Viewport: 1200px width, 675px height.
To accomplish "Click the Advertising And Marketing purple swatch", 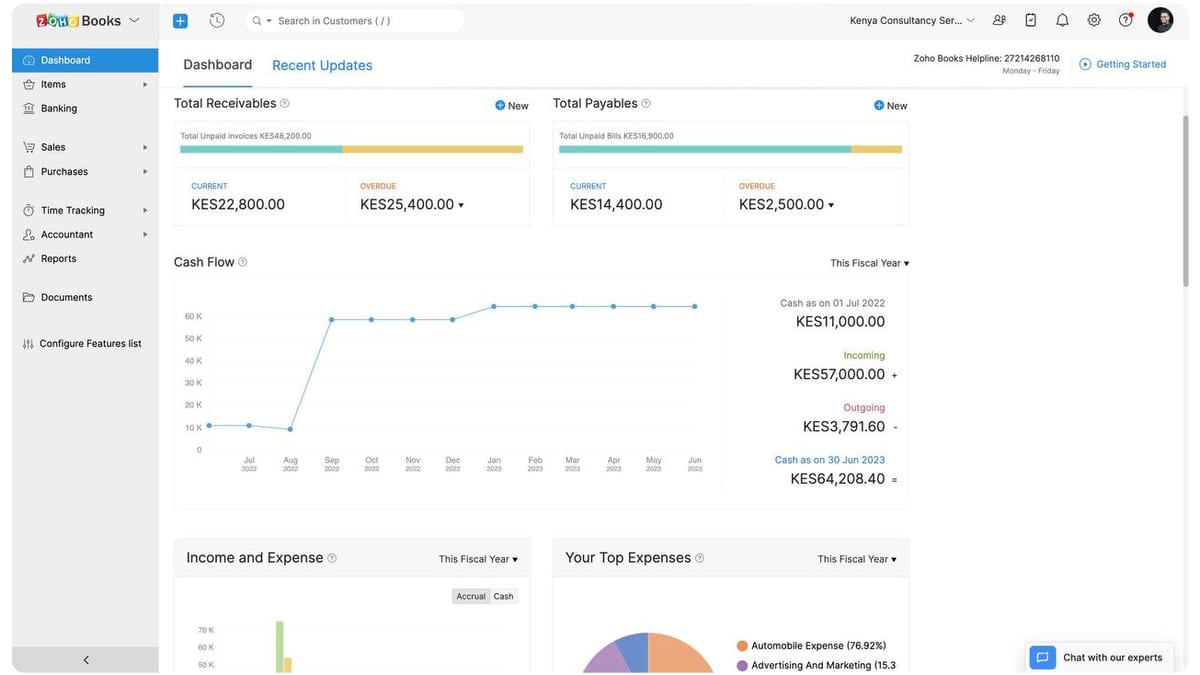I will click(742, 665).
